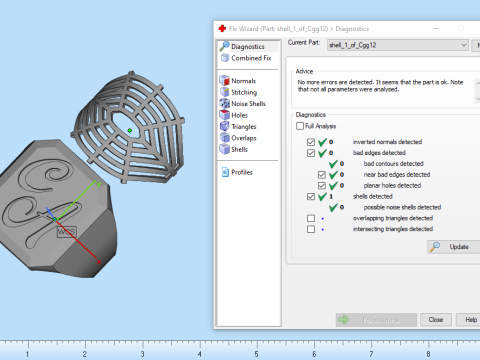Uncheck planar holes detected checkbox
The height and width of the screenshot is (360, 480).
click(x=322, y=186)
